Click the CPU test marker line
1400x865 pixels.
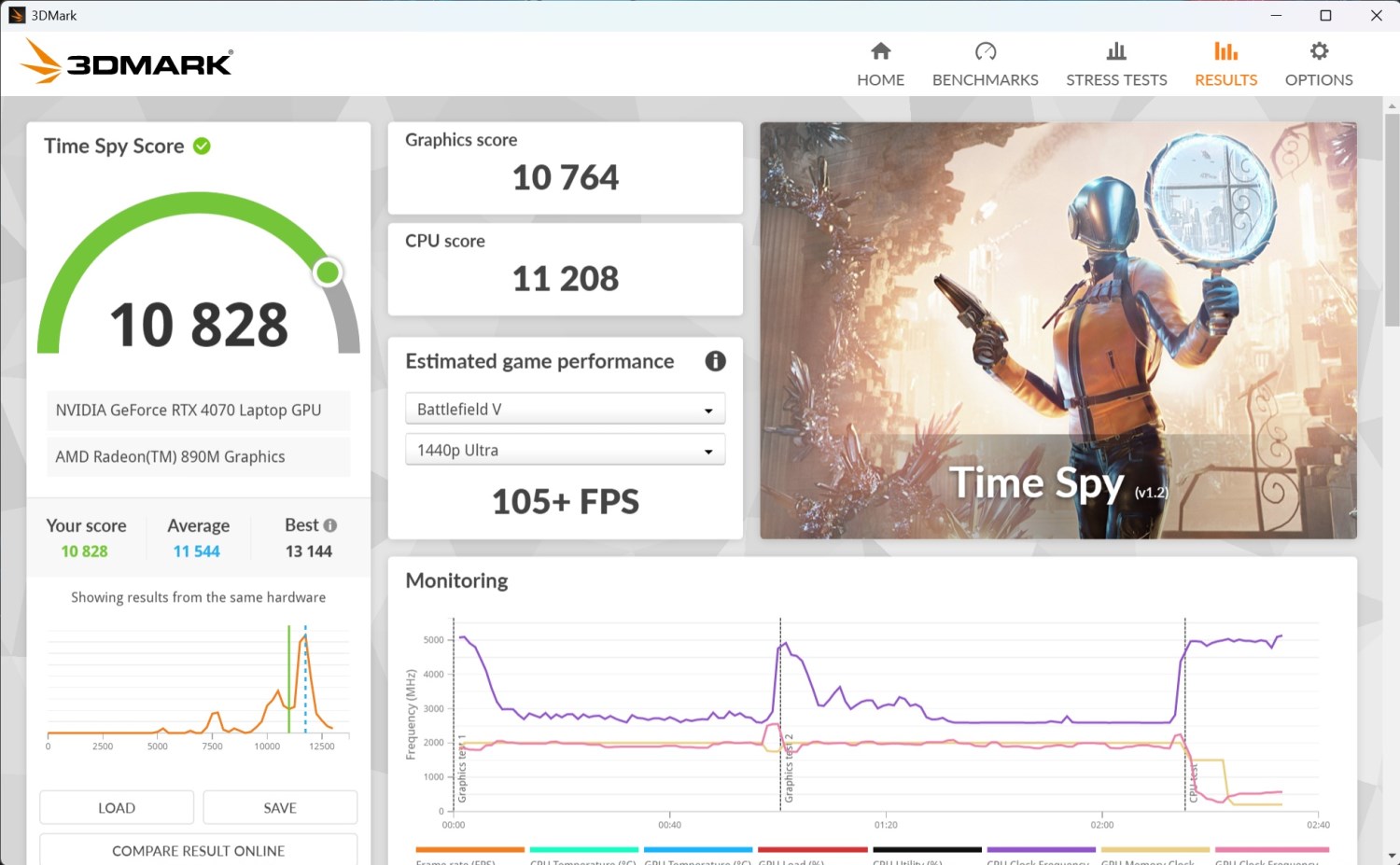click(1185, 714)
